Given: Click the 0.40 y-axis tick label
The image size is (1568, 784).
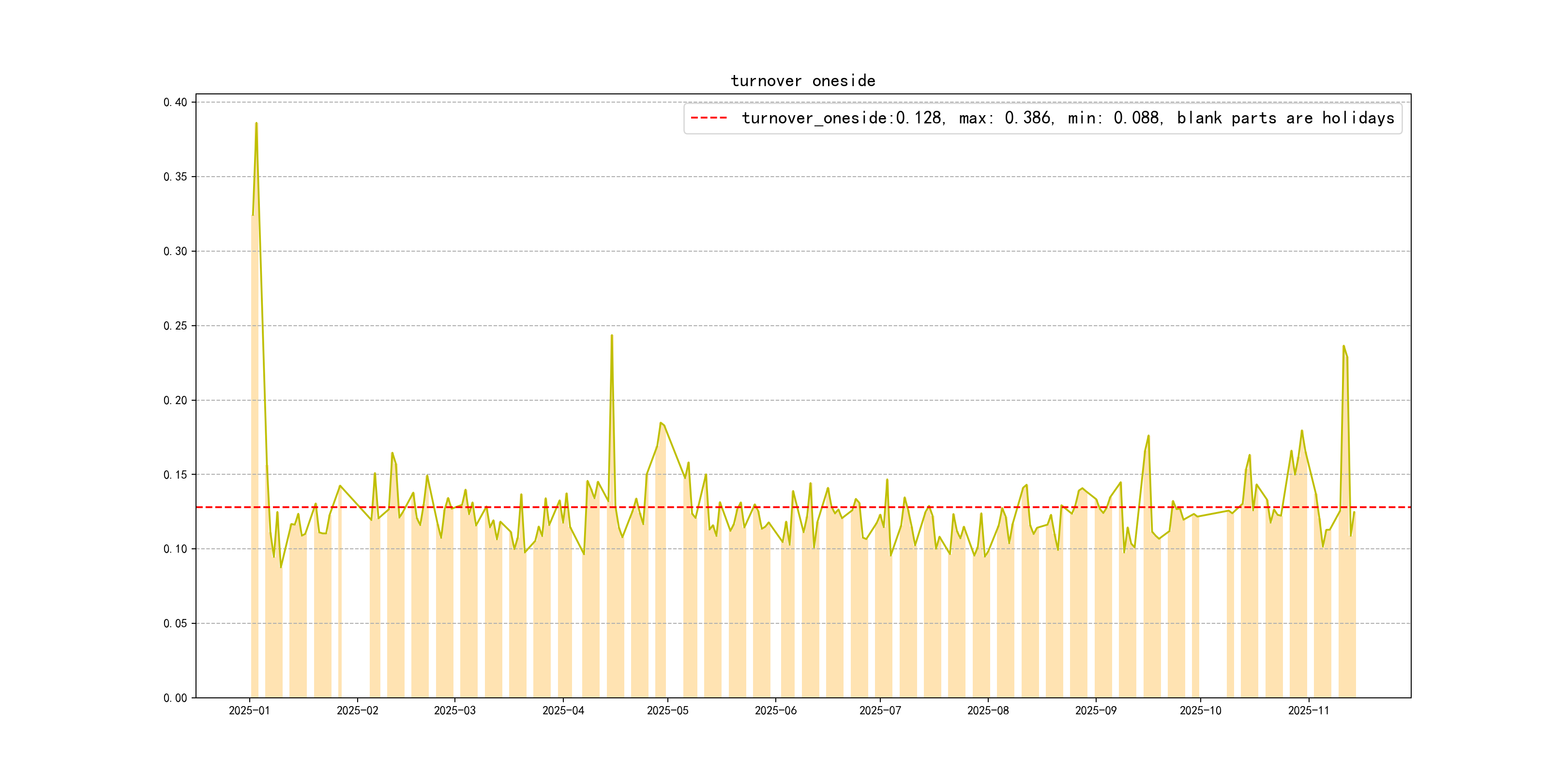Looking at the screenshot, I should click(175, 102).
